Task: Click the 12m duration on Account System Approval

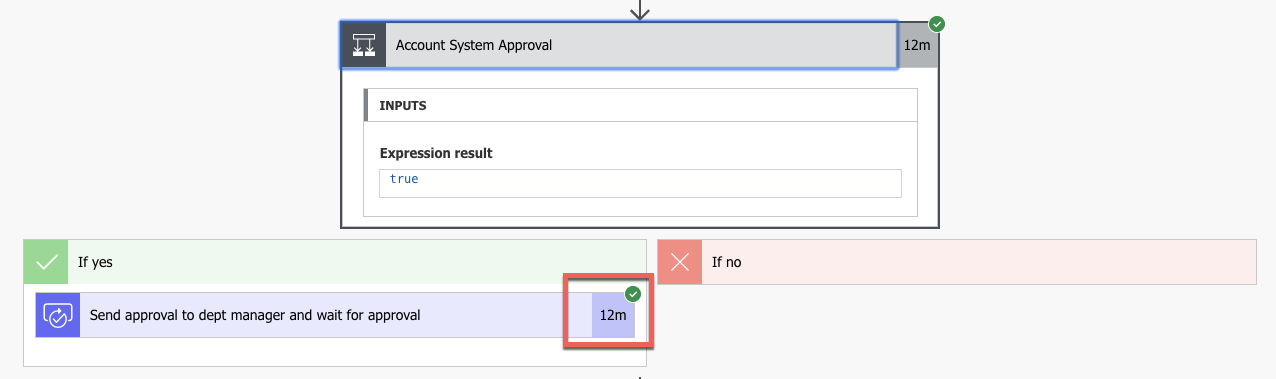Action: coord(917,45)
